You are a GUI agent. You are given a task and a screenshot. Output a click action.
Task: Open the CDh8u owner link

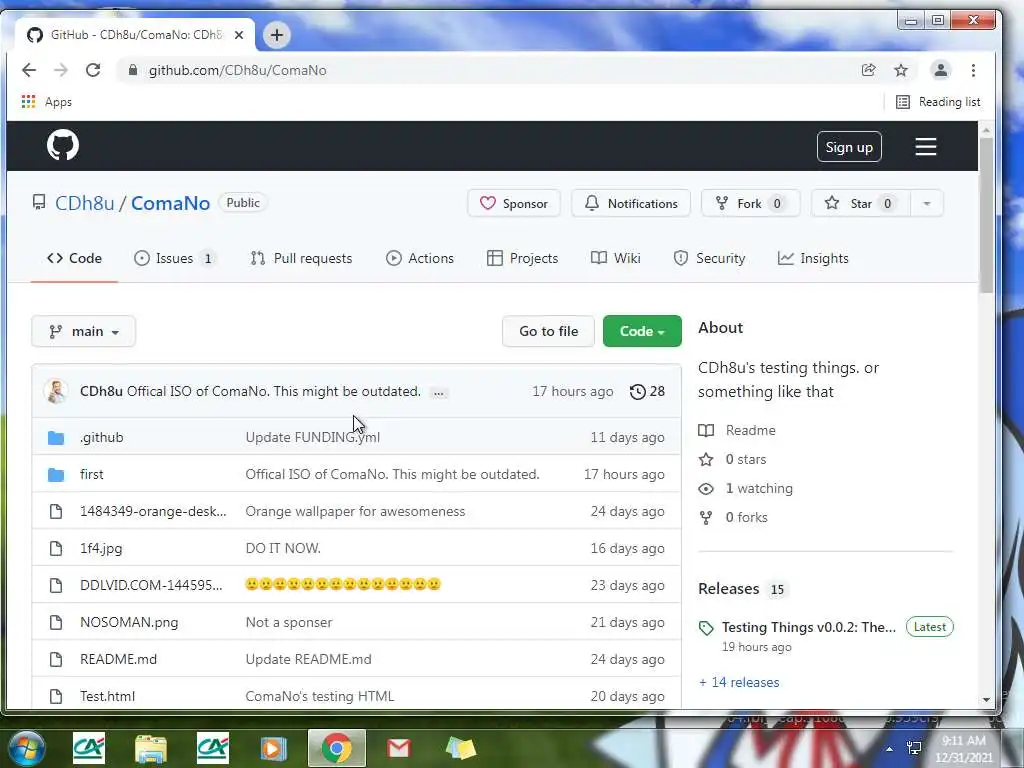84,203
